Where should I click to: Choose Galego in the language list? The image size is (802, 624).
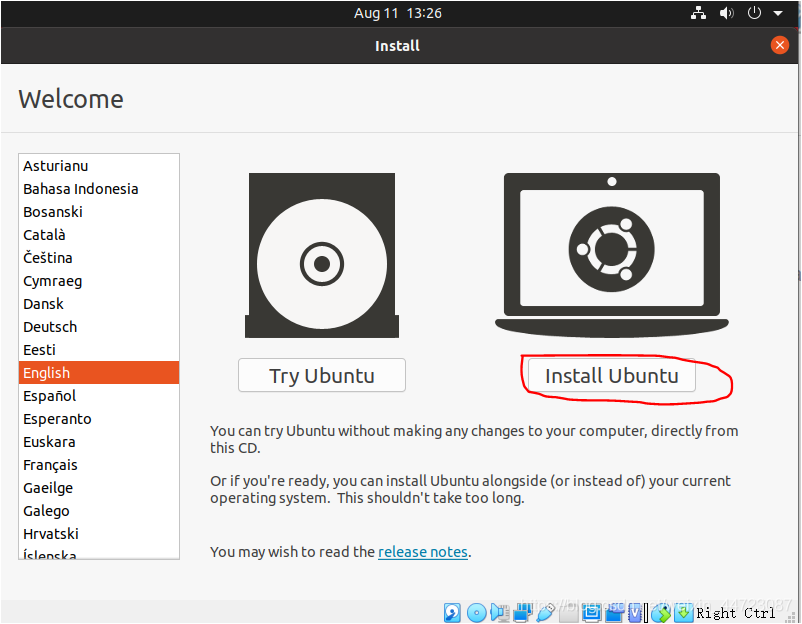pyautogui.click(x=99, y=511)
